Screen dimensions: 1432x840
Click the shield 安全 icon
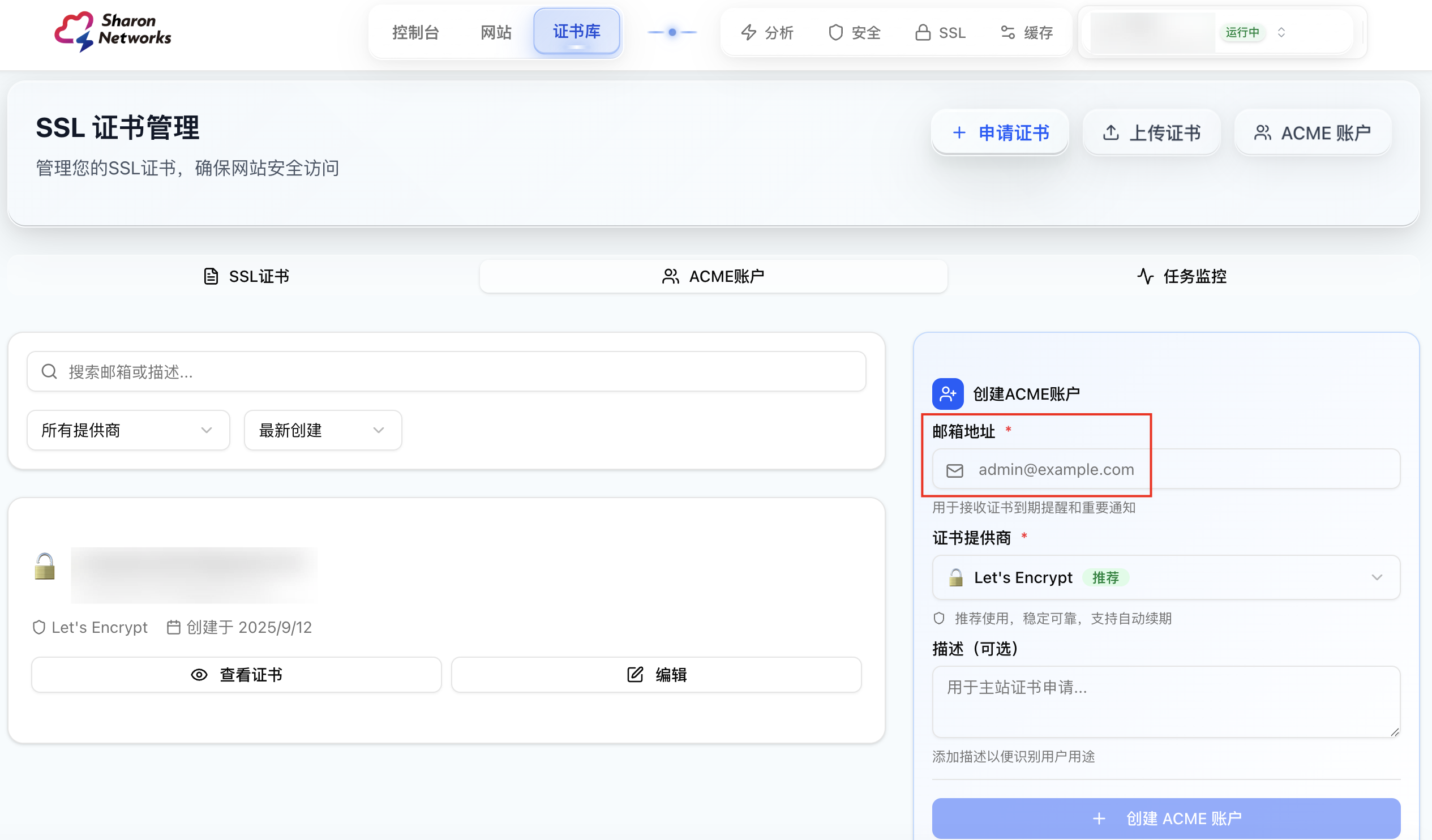tap(835, 32)
